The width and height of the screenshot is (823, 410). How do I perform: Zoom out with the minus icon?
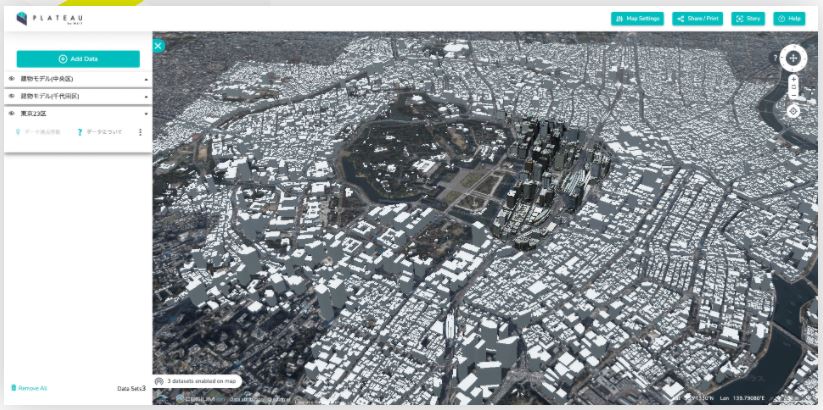click(793, 94)
